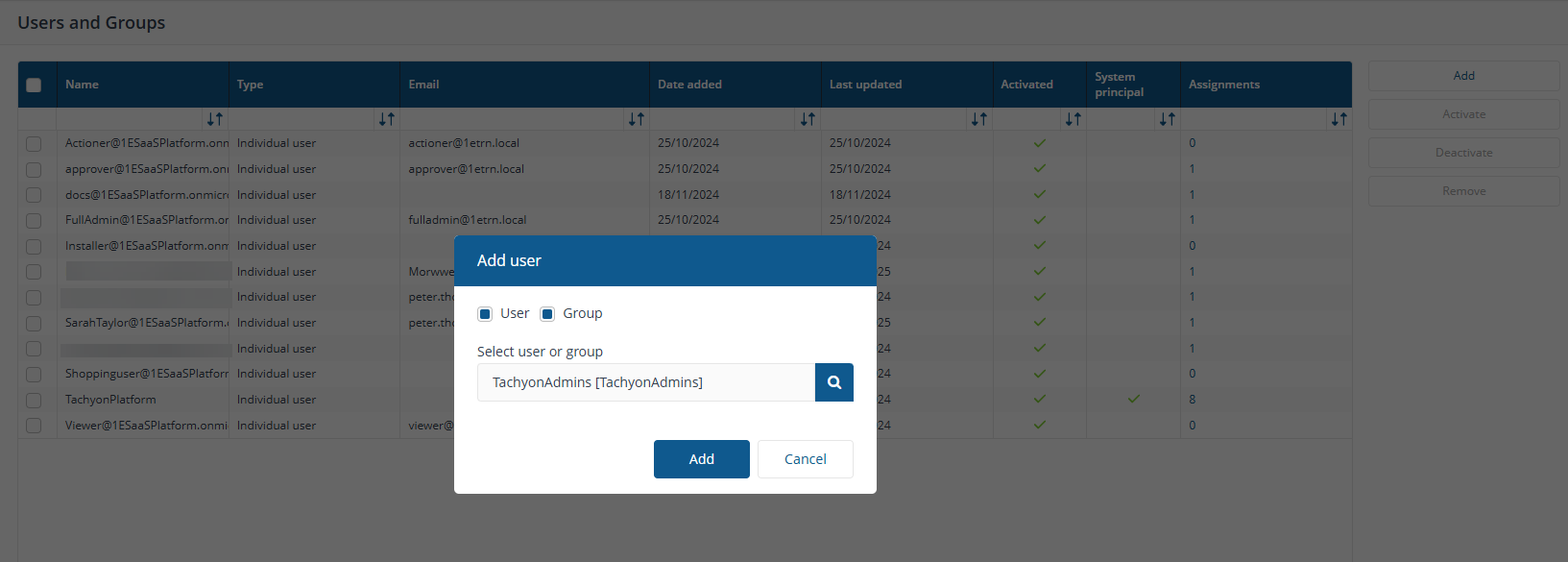Select checkbox for FullAdmin user row
The width and height of the screenshot is (1568, 562).
[34, 220]
